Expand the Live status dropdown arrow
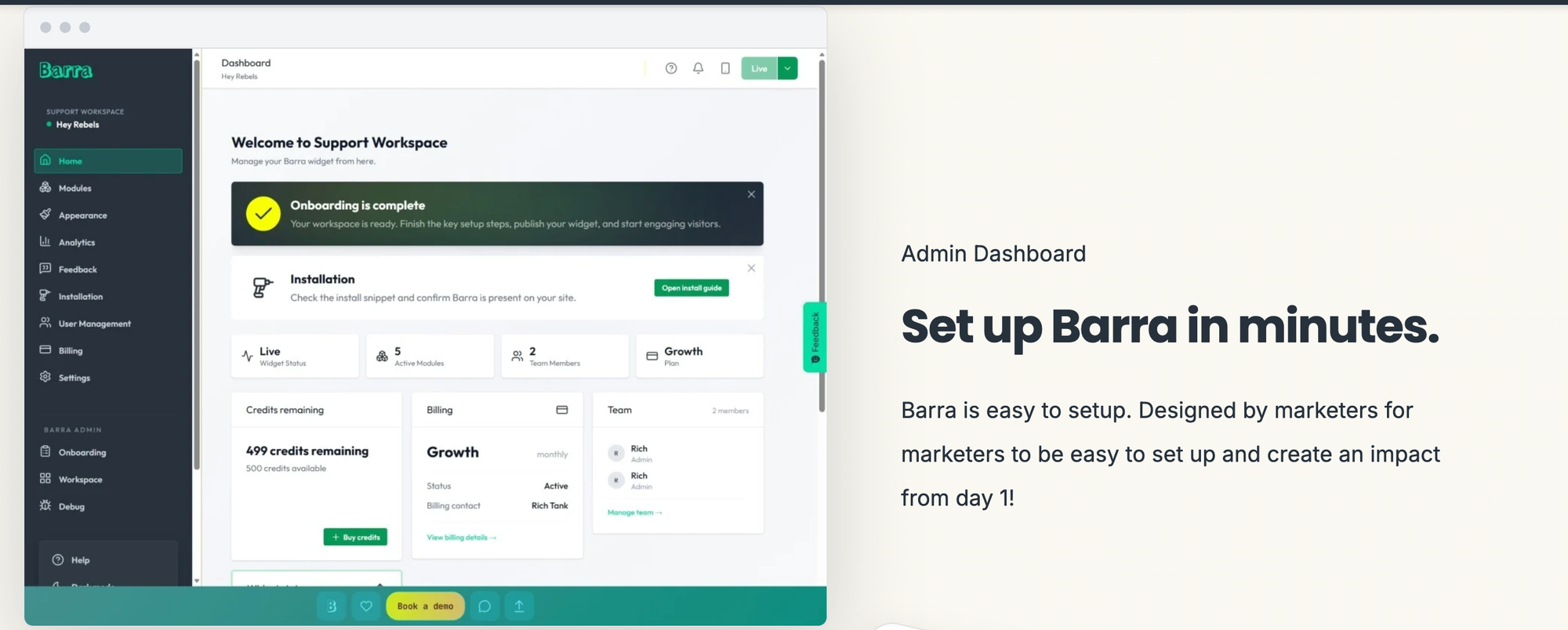The height and width of the screenshot is (630, 1568). (x=787, y=68)
